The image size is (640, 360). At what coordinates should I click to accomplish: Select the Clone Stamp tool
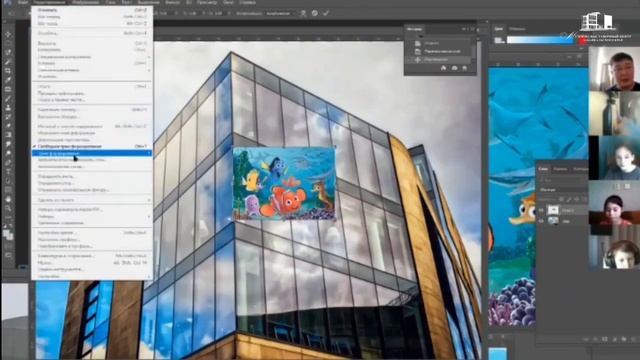click(x=8, y=108)
